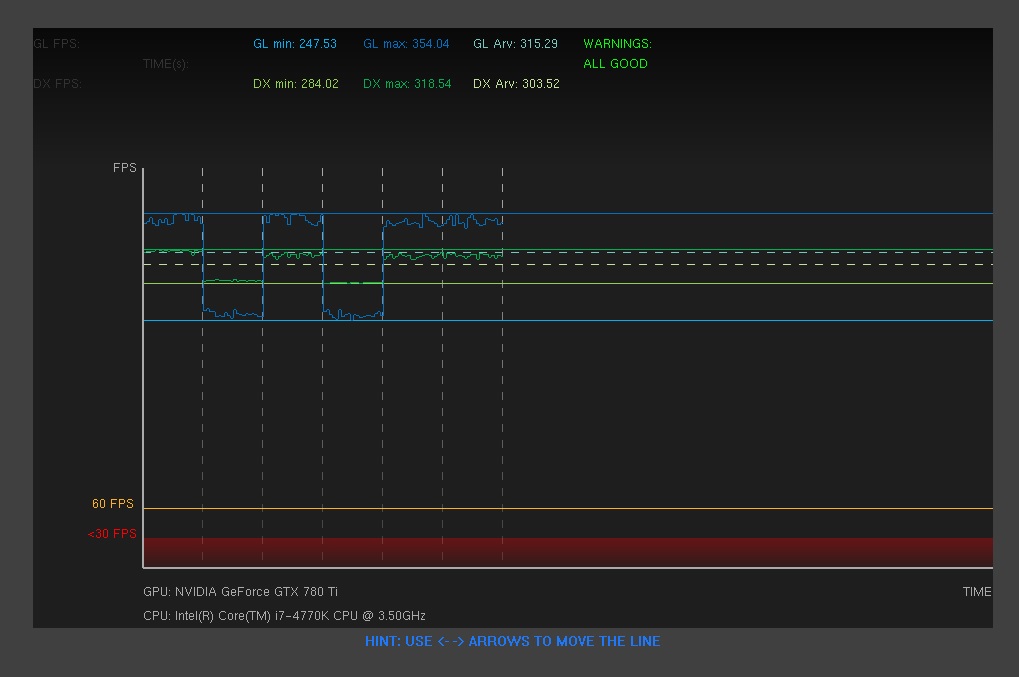Click the dimmed GL FPS: label
This screenshot has width=1019, height=677.
pyautogui.click(x=57, y=44)
